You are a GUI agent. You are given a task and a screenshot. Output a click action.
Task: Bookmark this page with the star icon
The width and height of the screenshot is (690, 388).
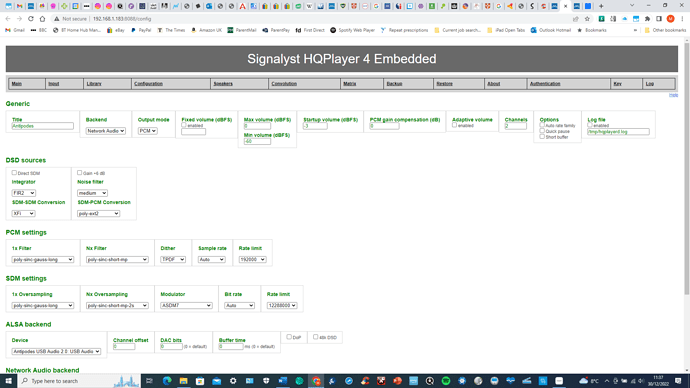pos(587,19)
